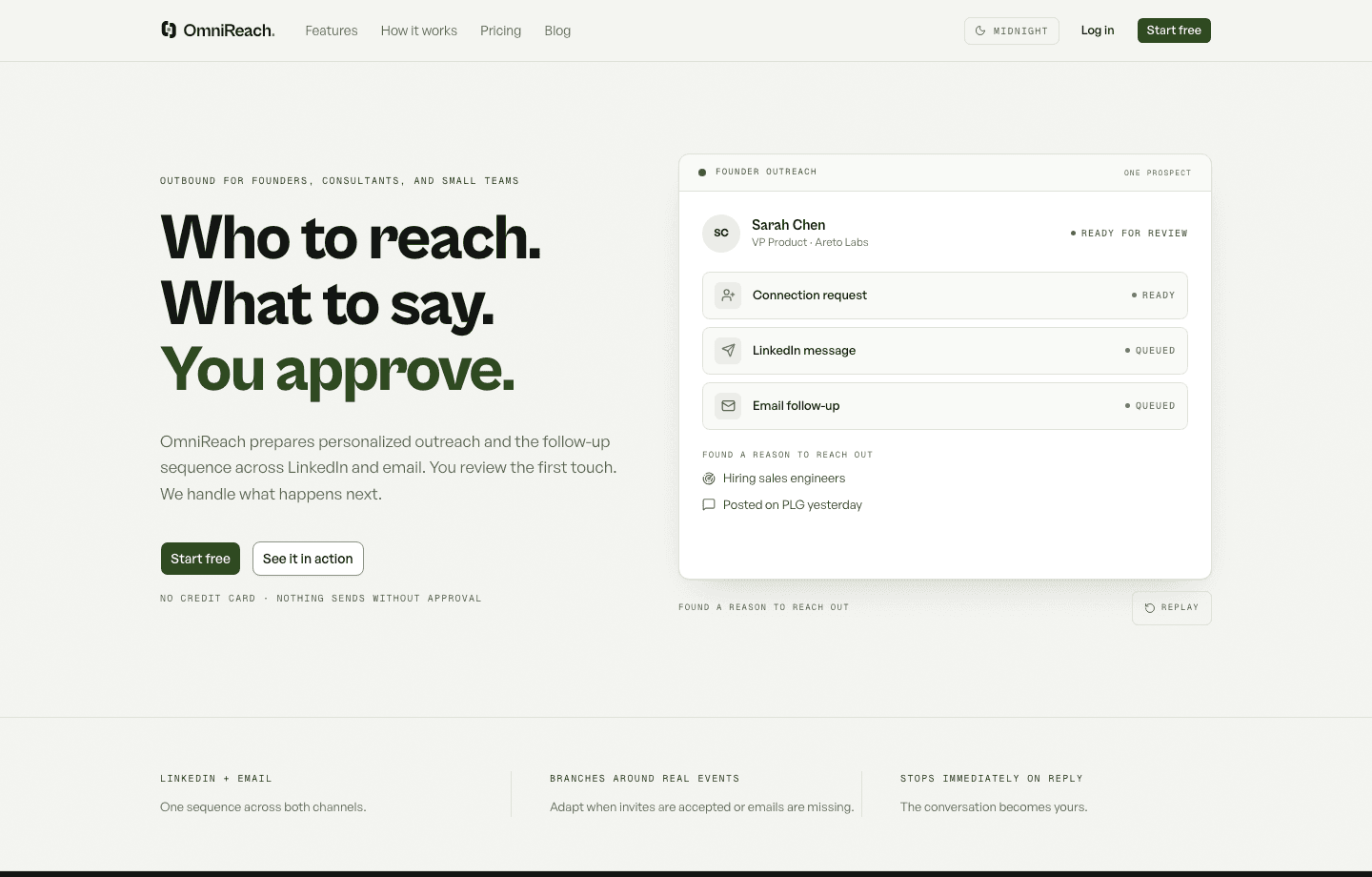Open the How it works nav item
This screenshot has height=877, width=1372.
point(419,31)
